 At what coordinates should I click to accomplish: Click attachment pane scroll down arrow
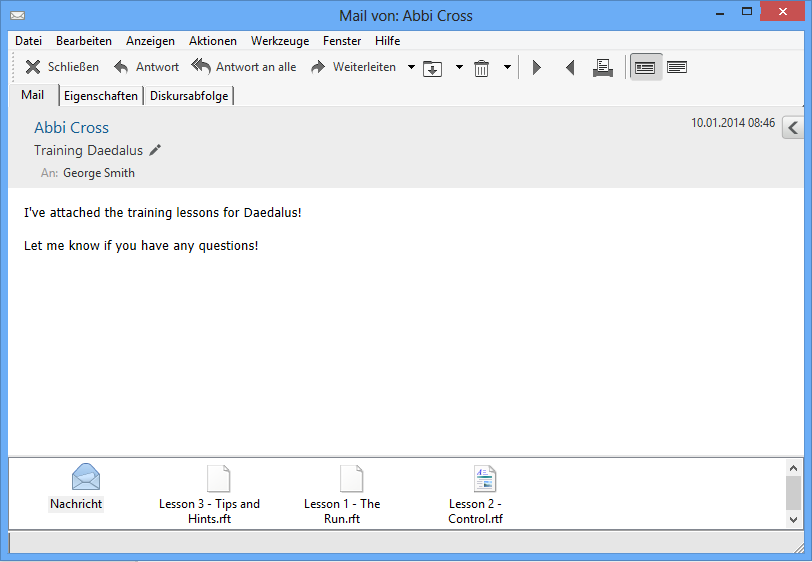[x=793, y=519]
